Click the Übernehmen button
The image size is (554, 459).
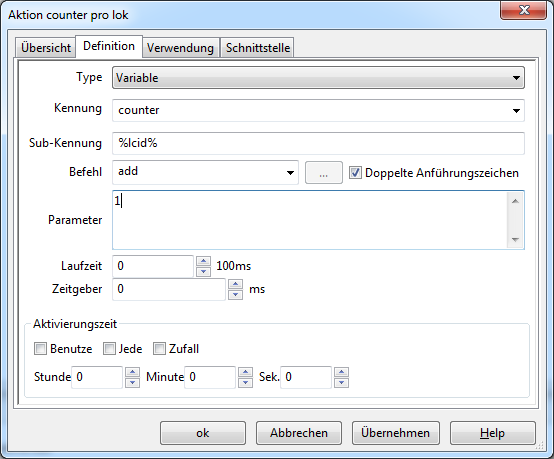point(396,433)
